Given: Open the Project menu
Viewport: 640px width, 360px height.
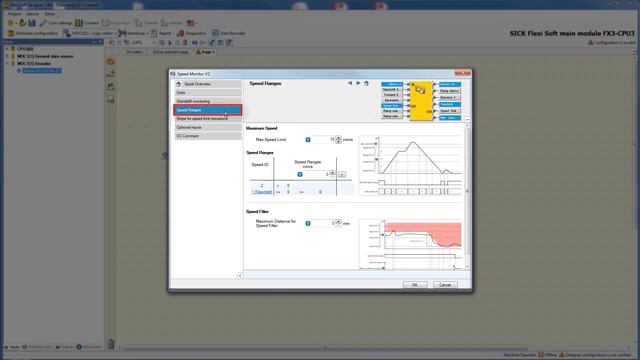Looking at the screenshot, I should click(15, 13).
